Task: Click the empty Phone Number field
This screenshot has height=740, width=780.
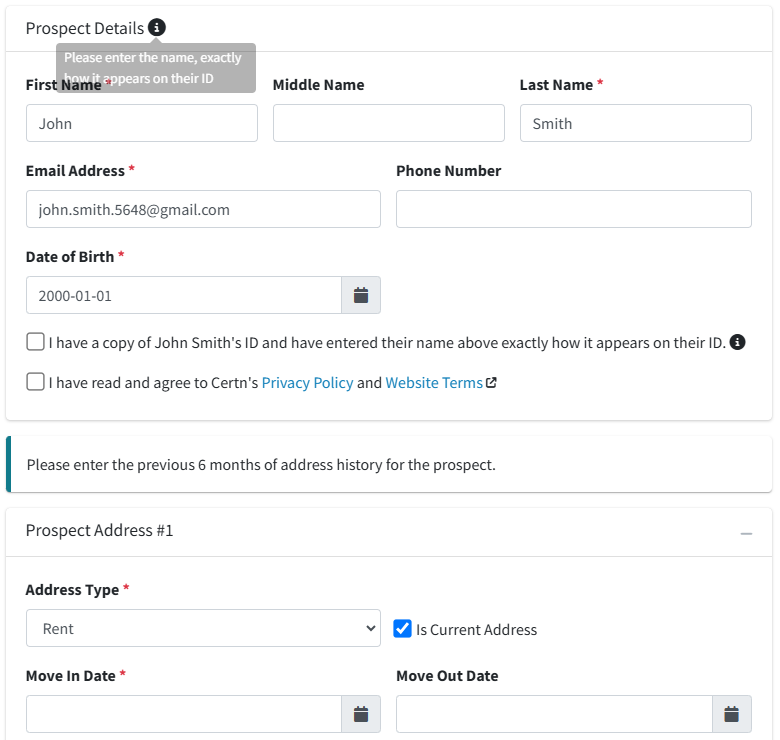Action: point(574,209)
